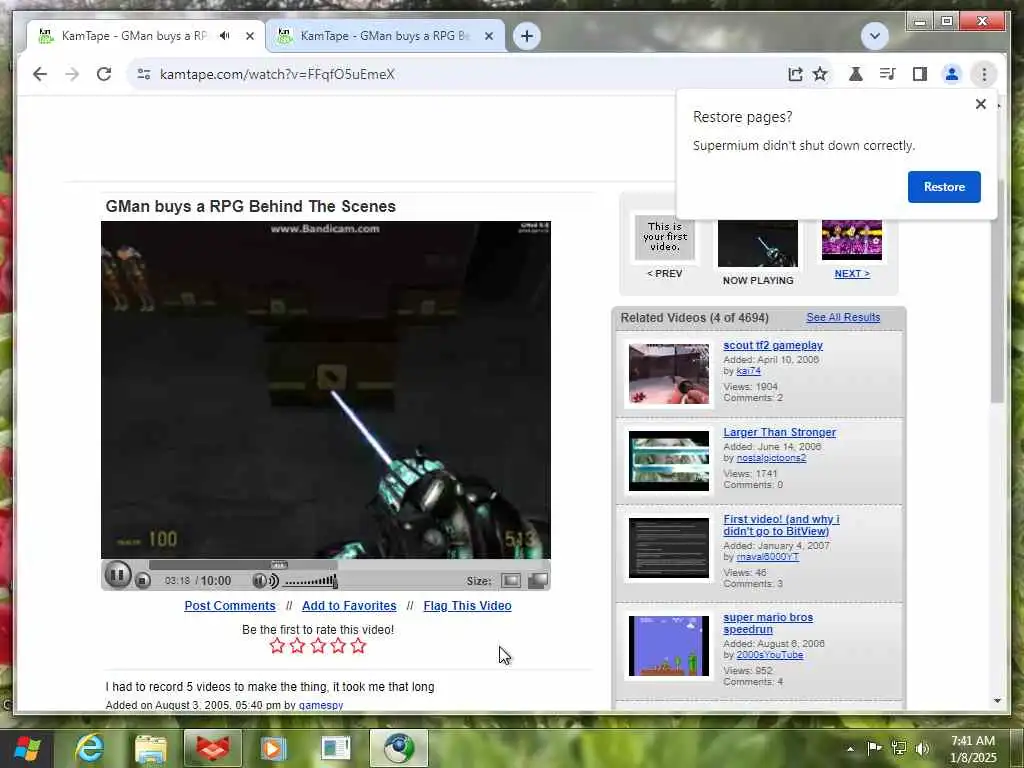1024x768 pixels.
Task: Rate video five stars
Action: click(x=358, y=646)
